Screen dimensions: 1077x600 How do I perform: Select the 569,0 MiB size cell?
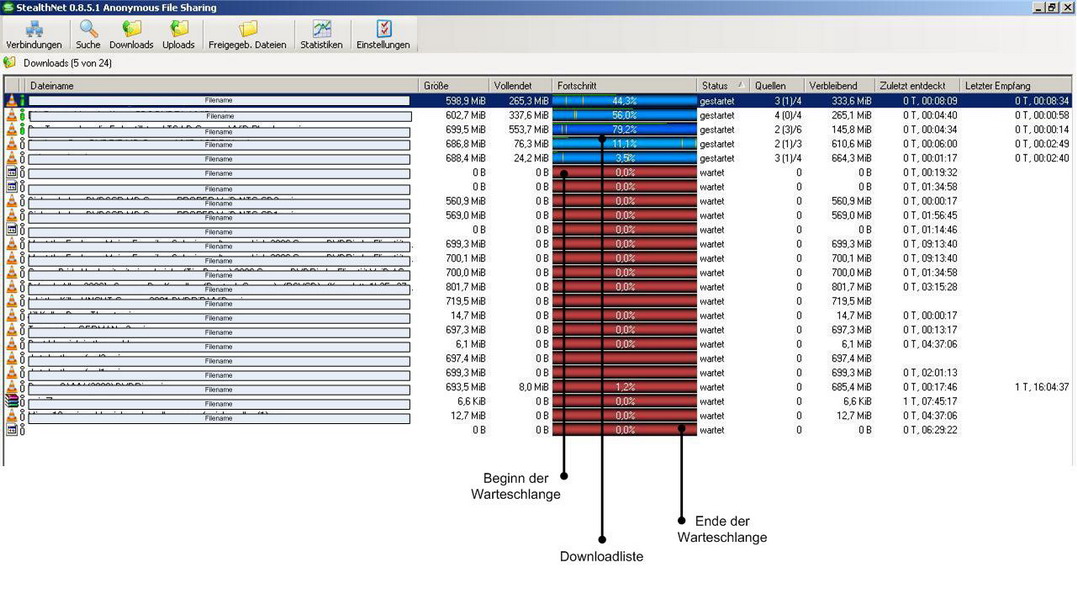(466, 216)
